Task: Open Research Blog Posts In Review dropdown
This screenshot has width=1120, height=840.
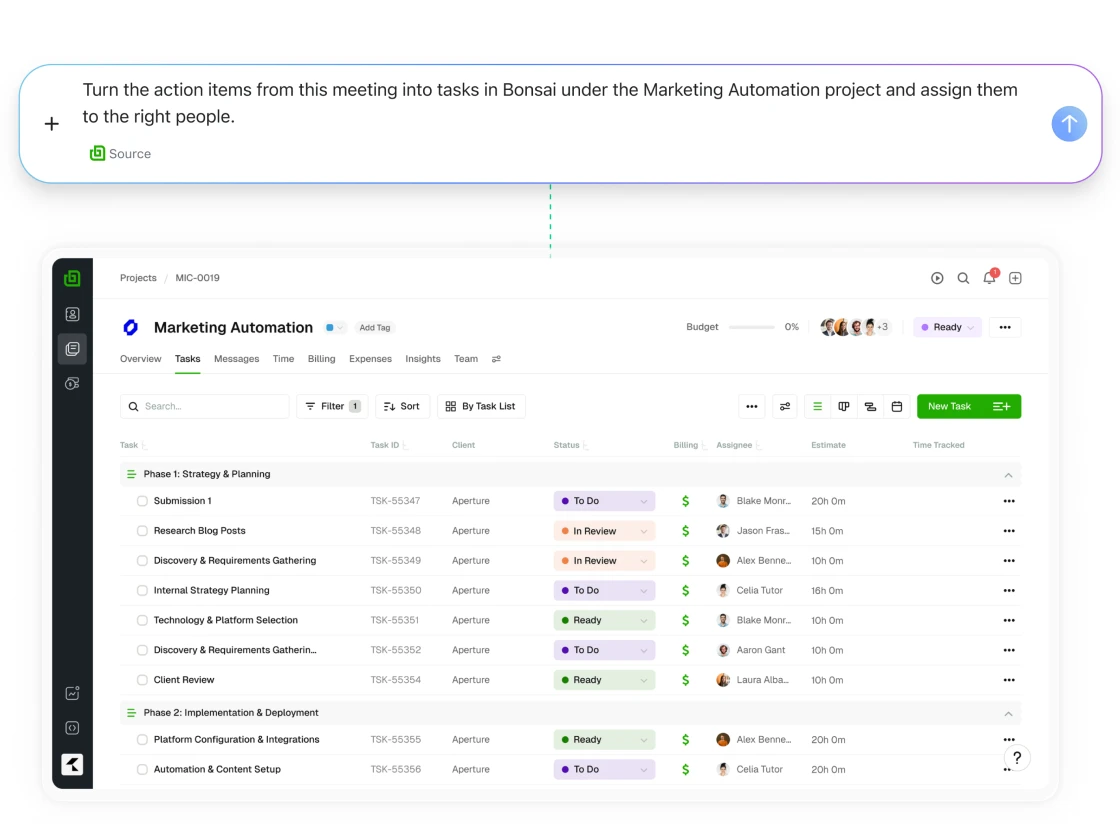Action: click(x=604, y=531)
